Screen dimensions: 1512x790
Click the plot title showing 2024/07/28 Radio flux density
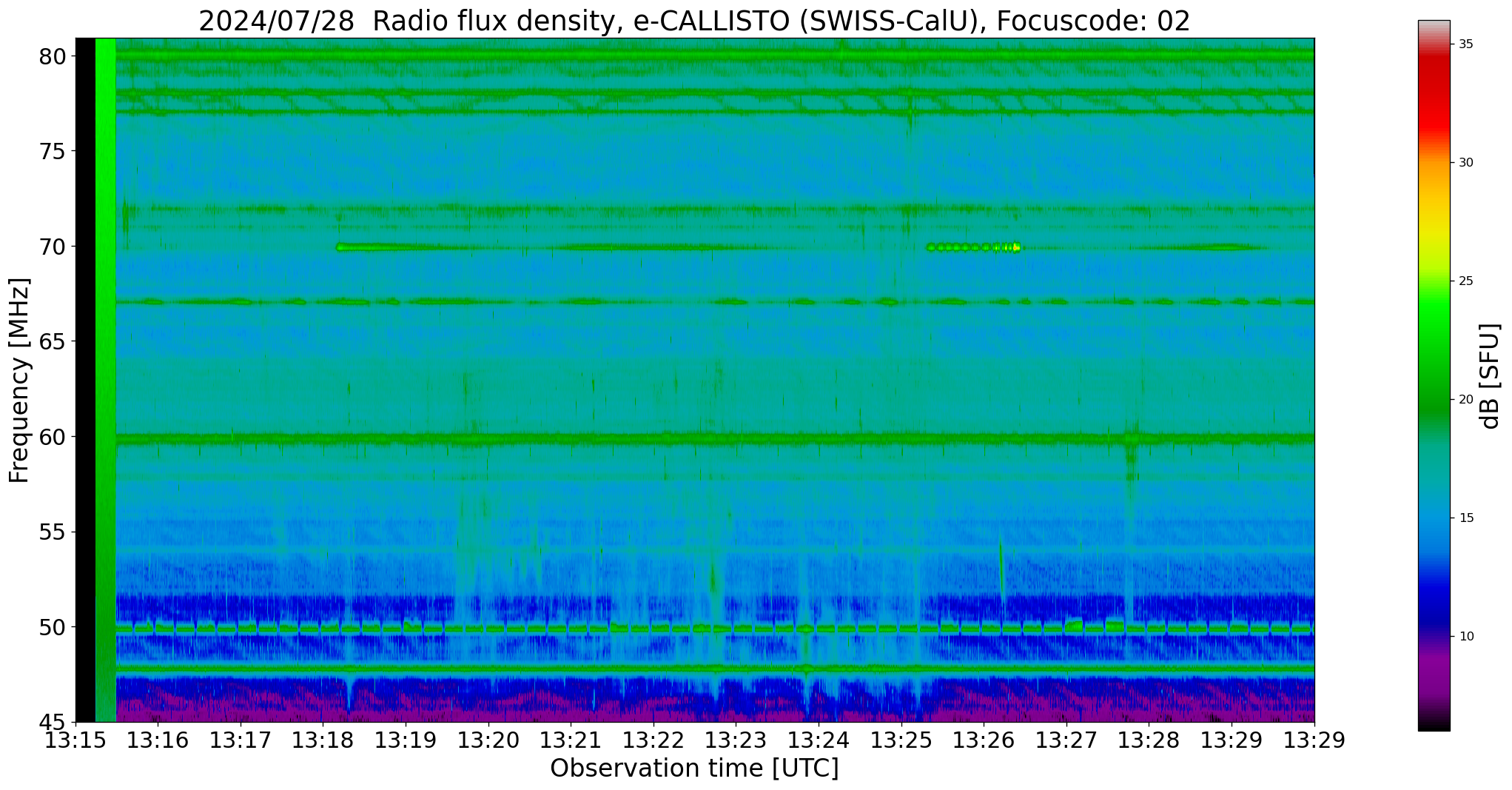[x=694, y=21]
